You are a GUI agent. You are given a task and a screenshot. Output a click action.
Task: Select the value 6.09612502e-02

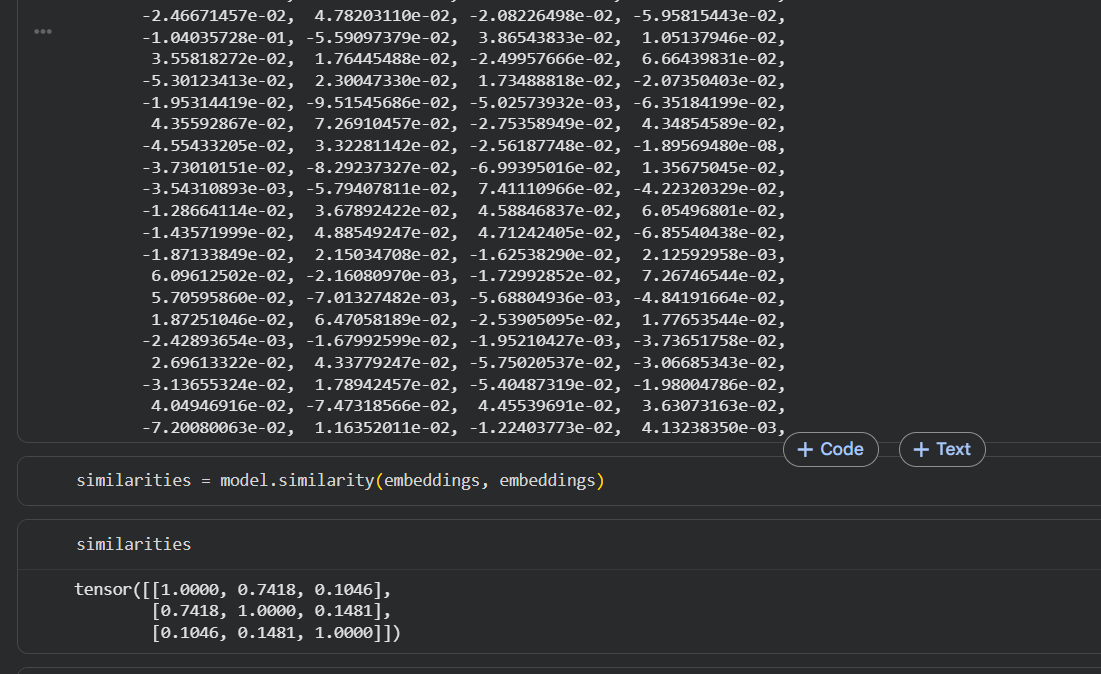click(x=218, y=276)
